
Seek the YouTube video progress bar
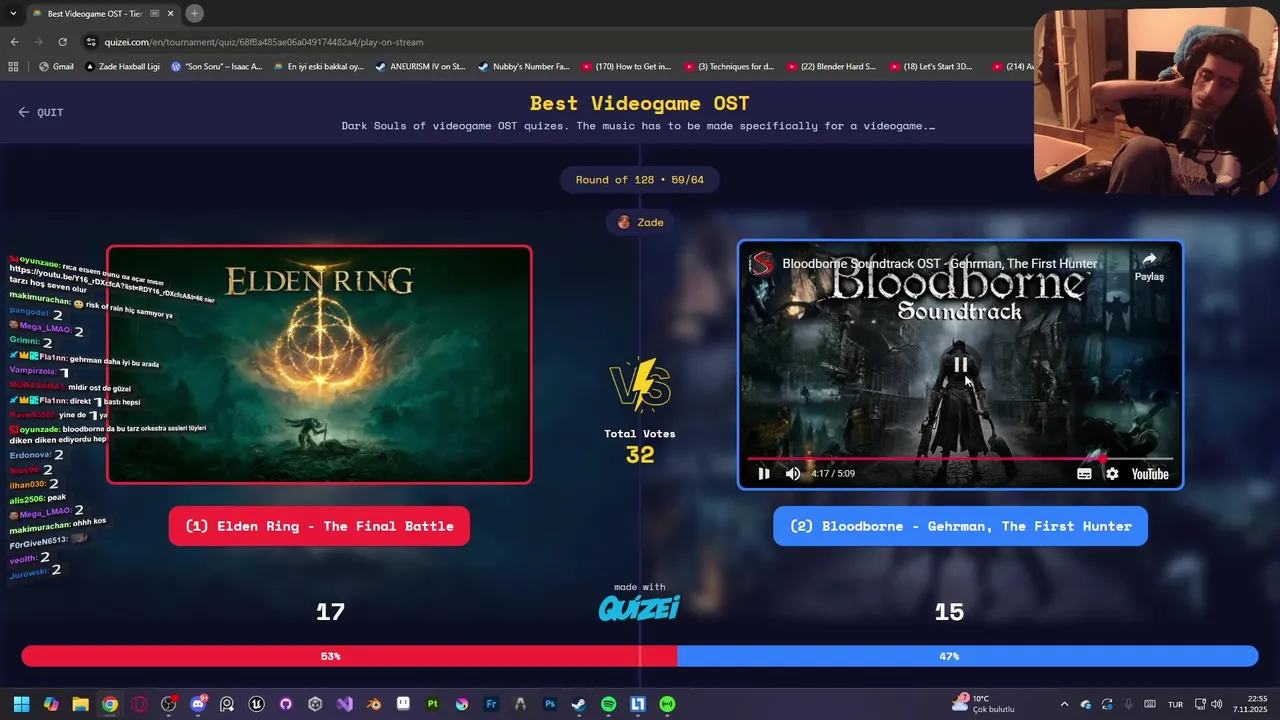click(x=960, y=459)
